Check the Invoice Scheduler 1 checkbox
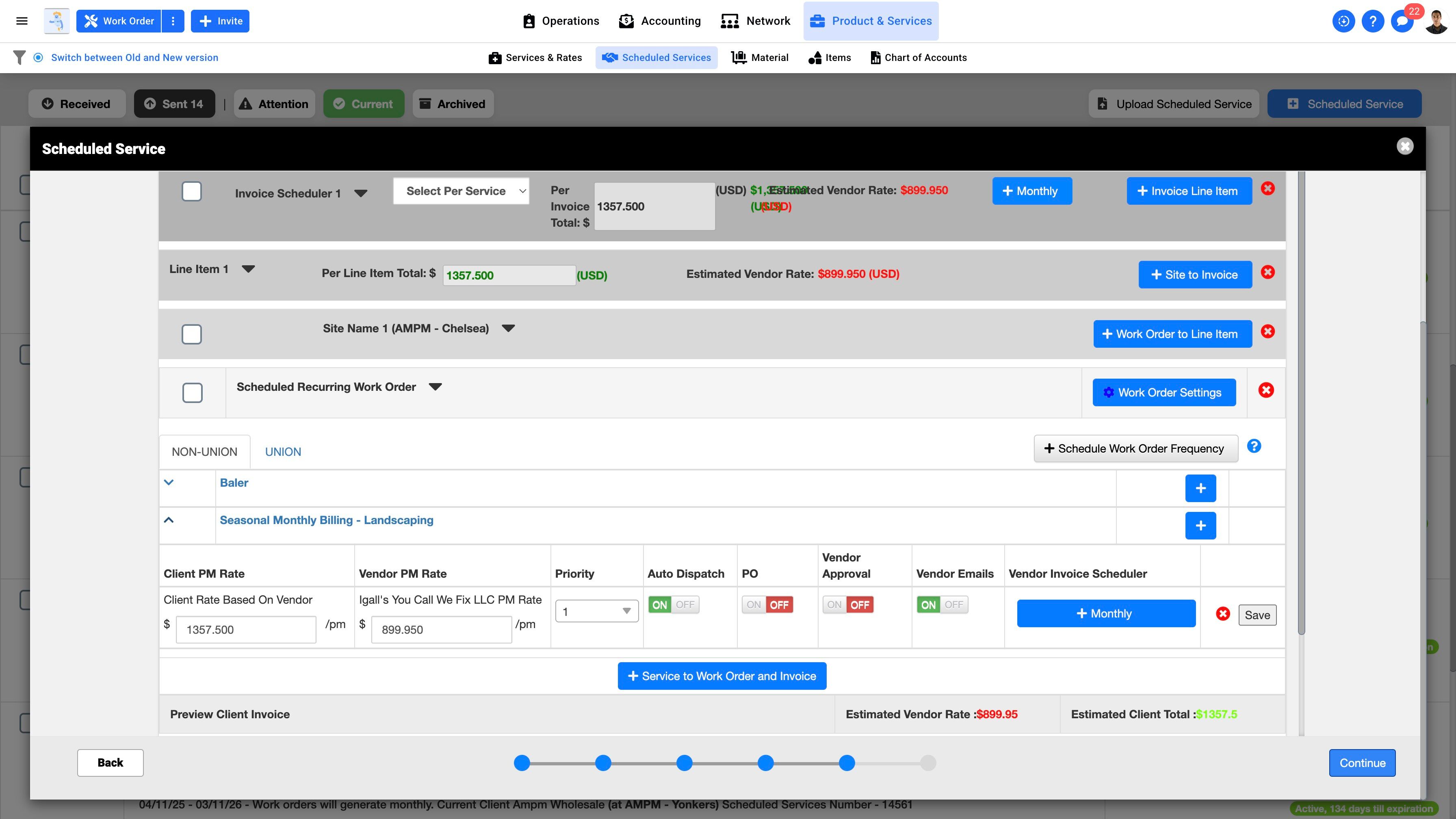This screenshot has height=819, width=1456. click(192, 191)
